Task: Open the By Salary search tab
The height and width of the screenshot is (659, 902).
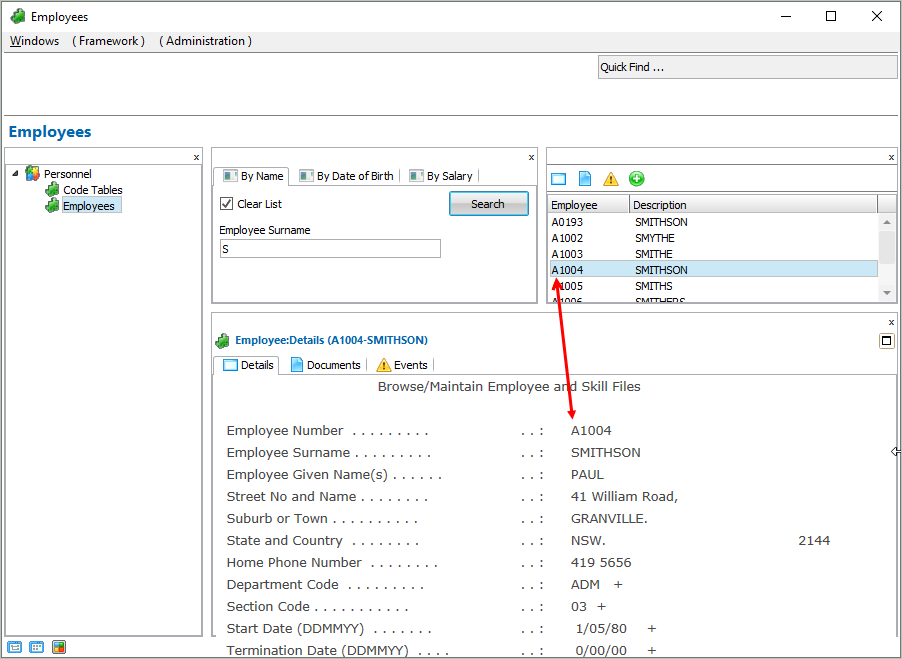Action: point(441,176)
